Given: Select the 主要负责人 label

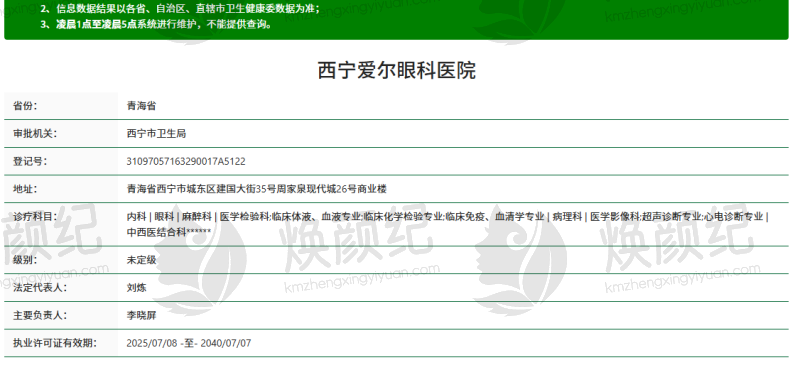Looking at the screenshot, I should (40, 315).
